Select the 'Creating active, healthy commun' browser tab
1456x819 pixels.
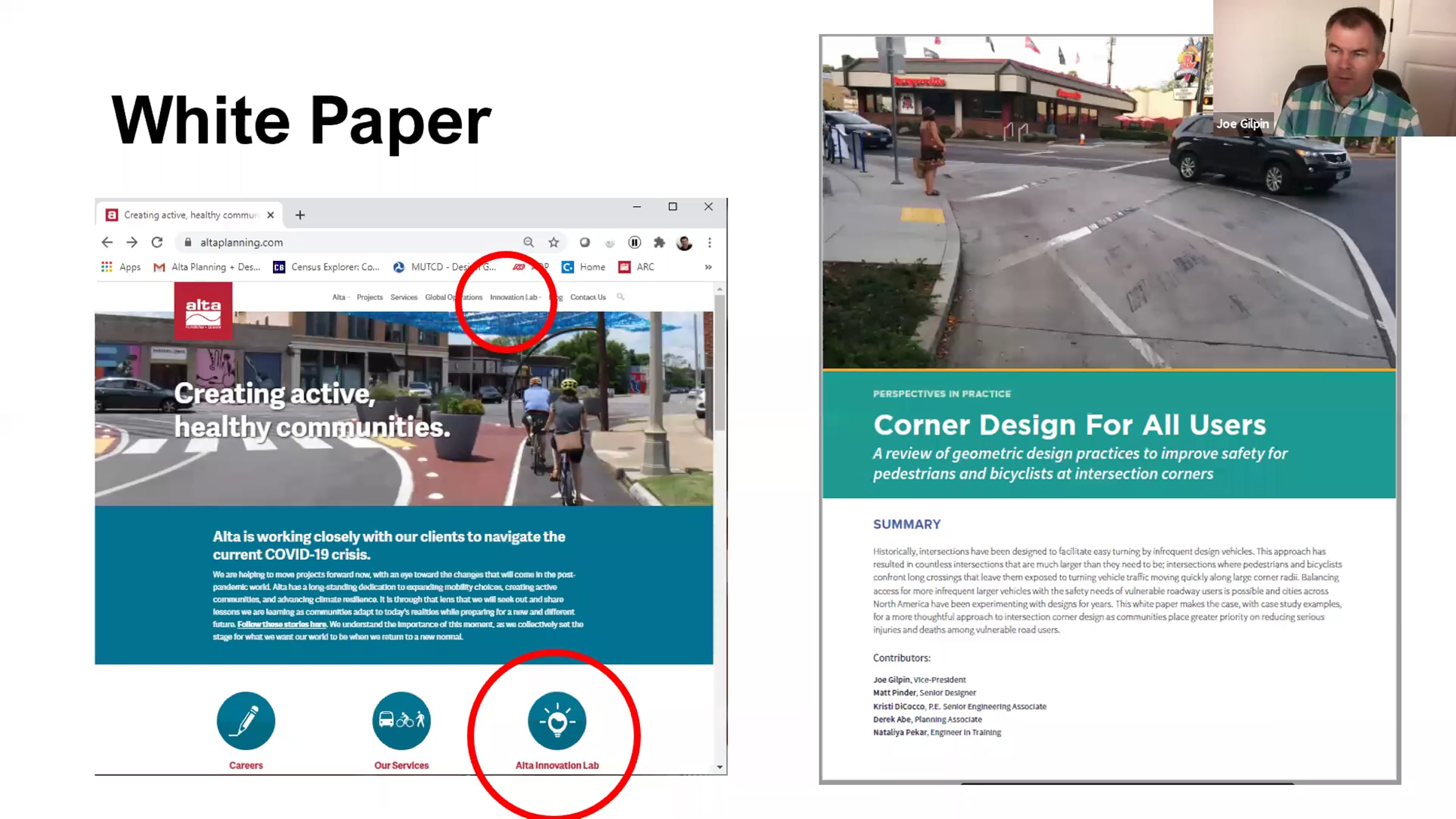(x=189, y=215)
